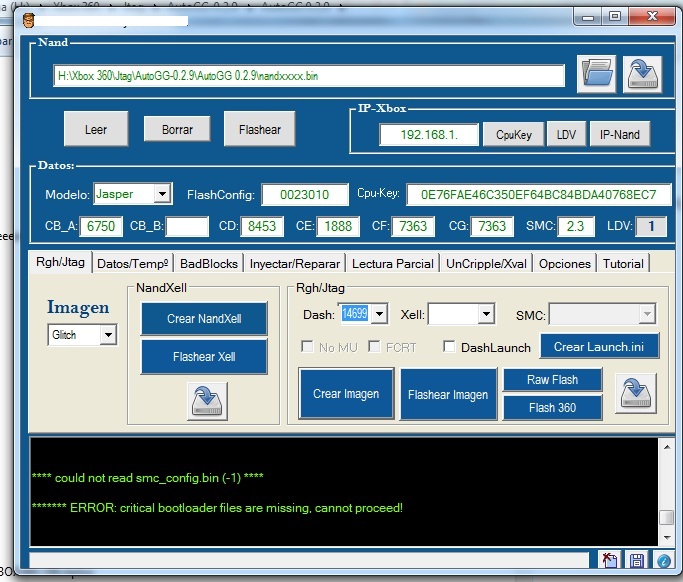Click the Raw Flash button
The width and height of the screenshot is (683, 582).
(552, 379)
